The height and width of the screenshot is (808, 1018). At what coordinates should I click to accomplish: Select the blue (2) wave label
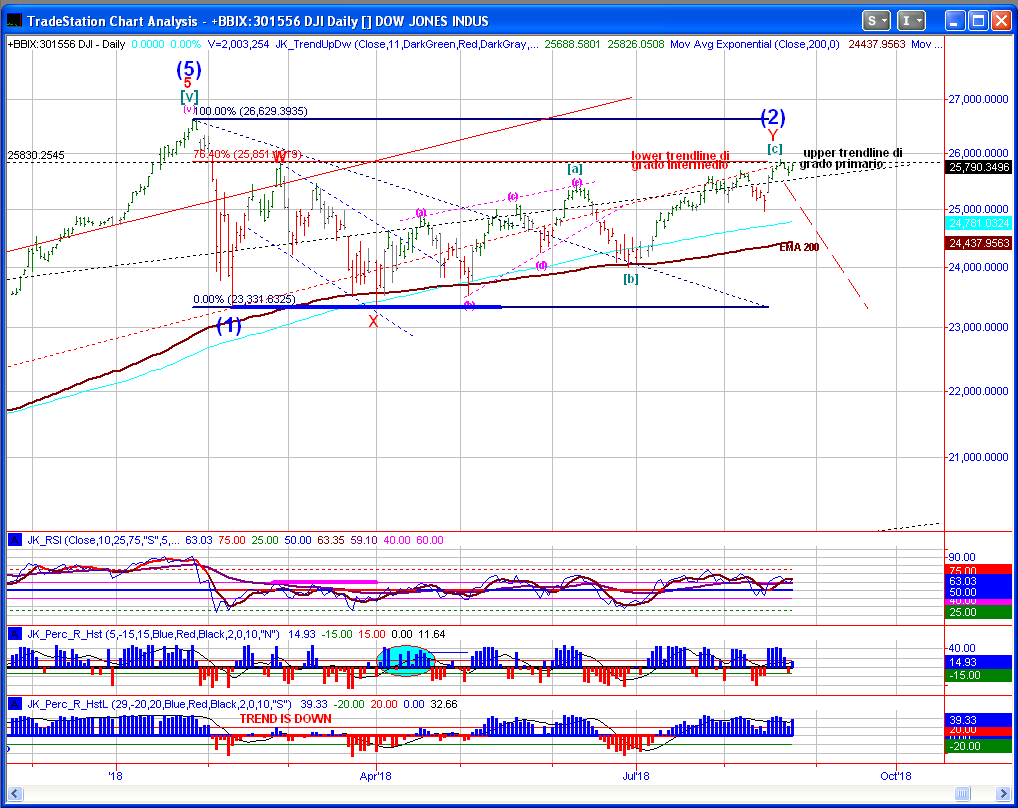pyautogui.click(x=773, y=117)
